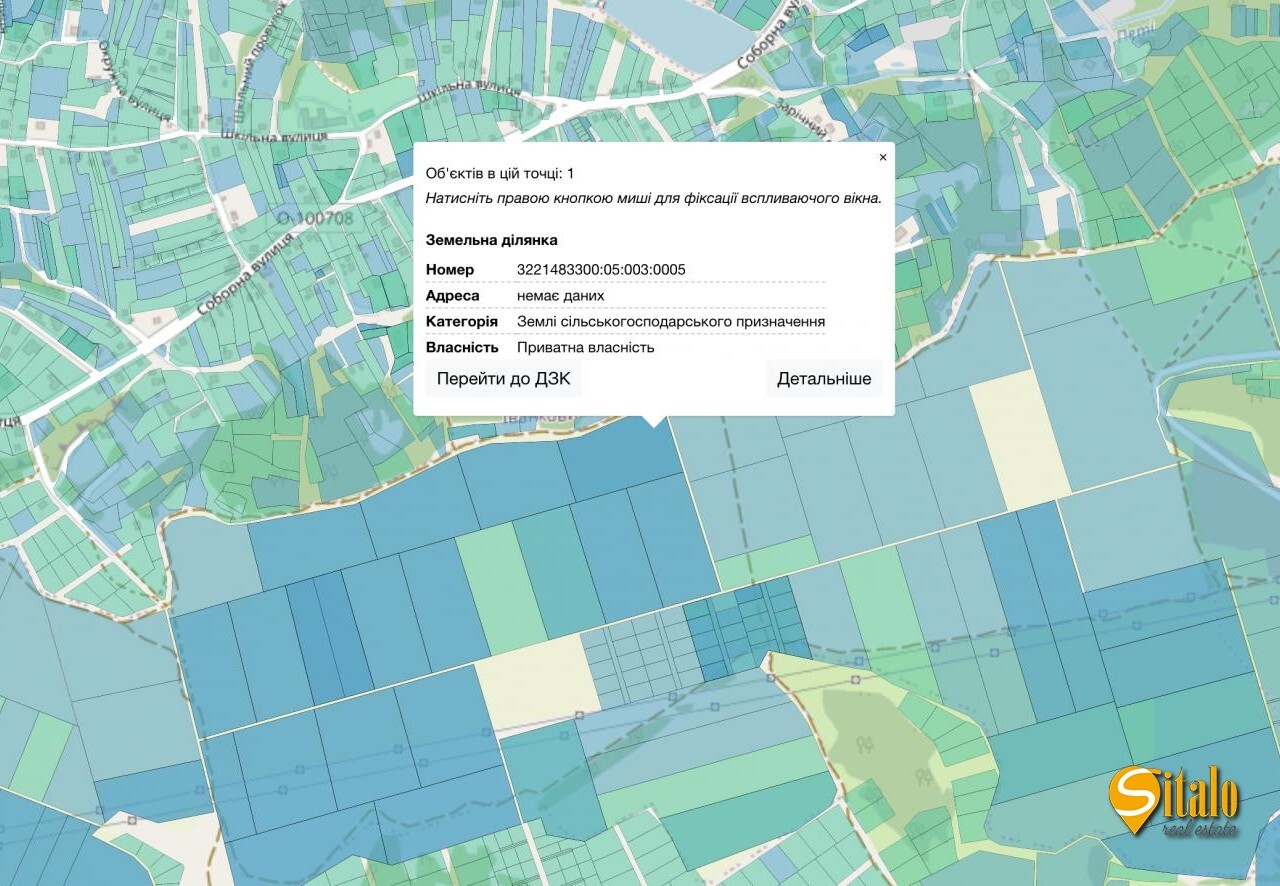This screenshot has height=886, width=1280.
Task: Open 'Детальніше' for parcel details
Action: [x=824, y=379]
